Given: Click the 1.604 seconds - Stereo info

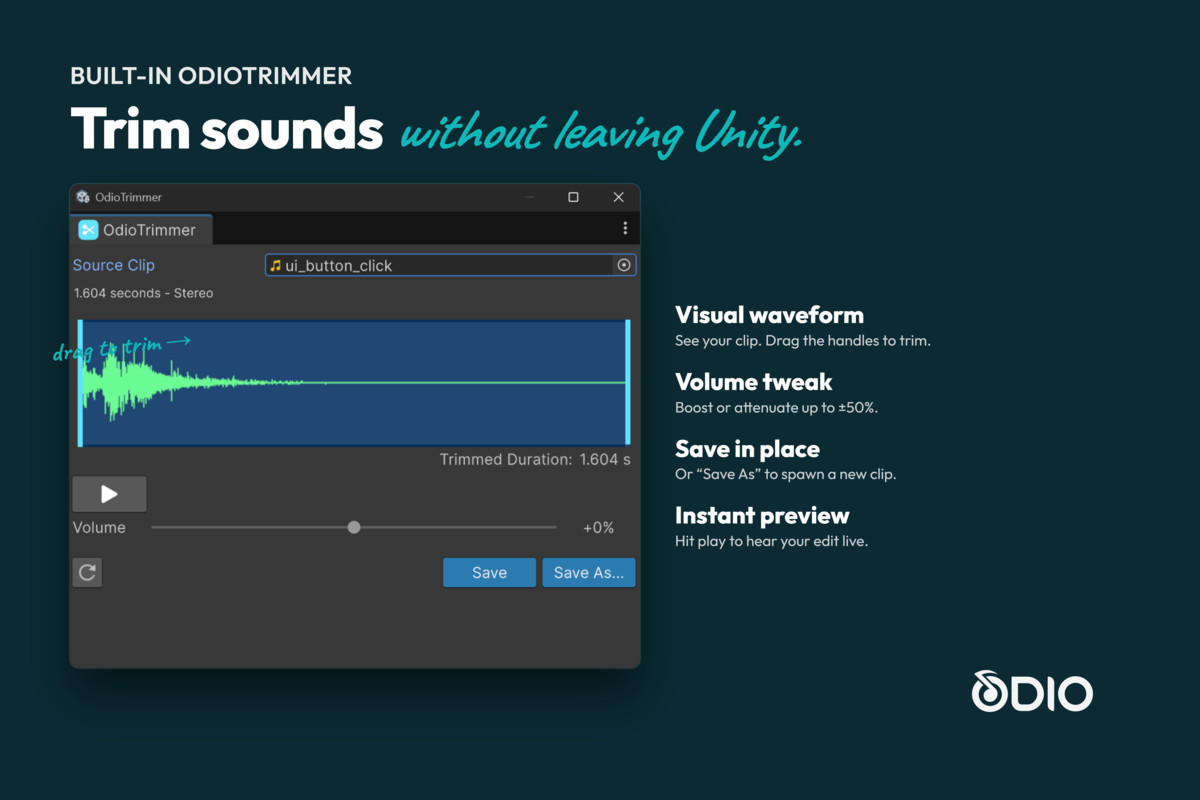Looking at the screenshot, I should [143, 293].
